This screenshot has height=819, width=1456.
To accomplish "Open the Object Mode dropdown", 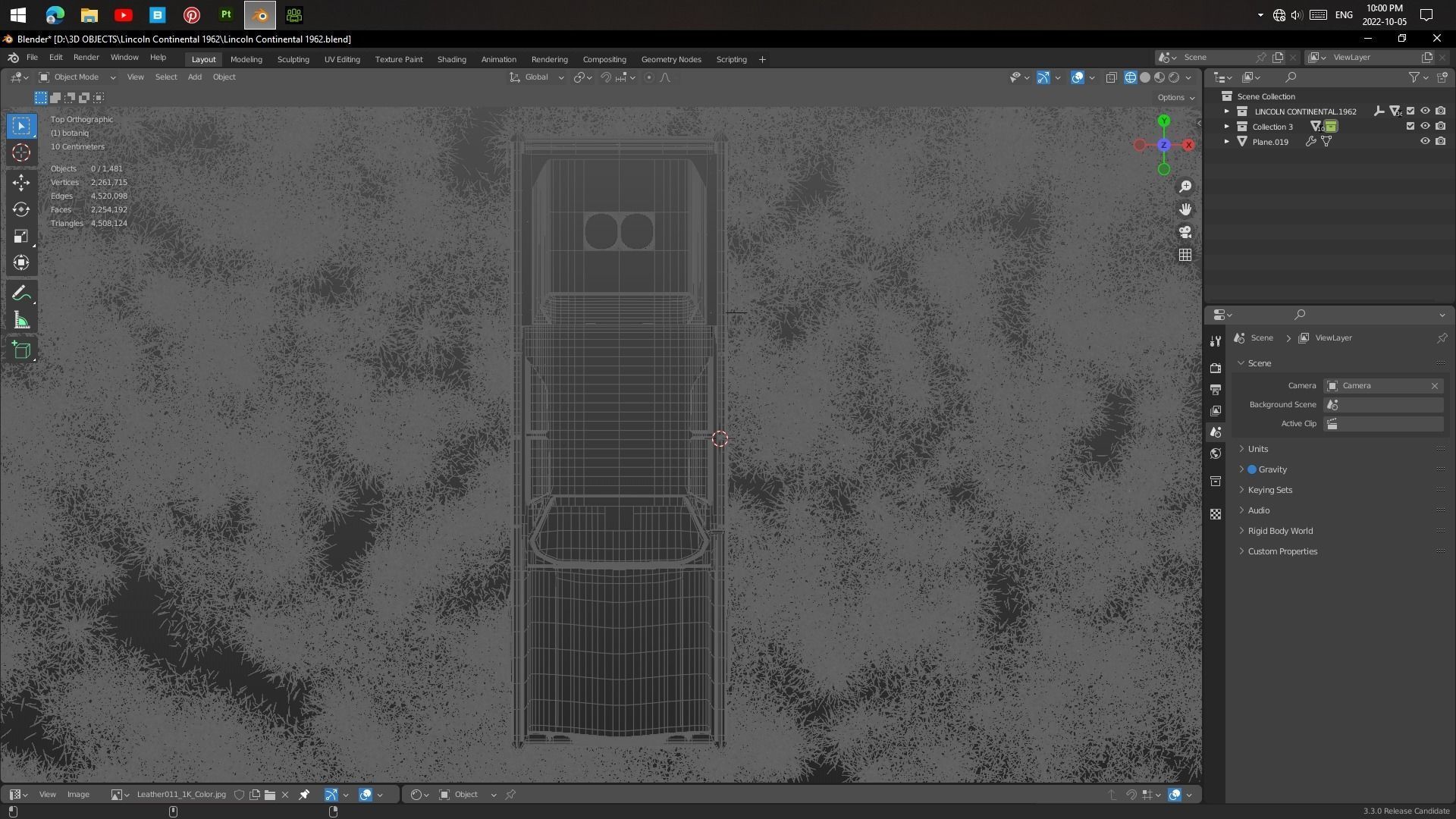I will point(77,77).
